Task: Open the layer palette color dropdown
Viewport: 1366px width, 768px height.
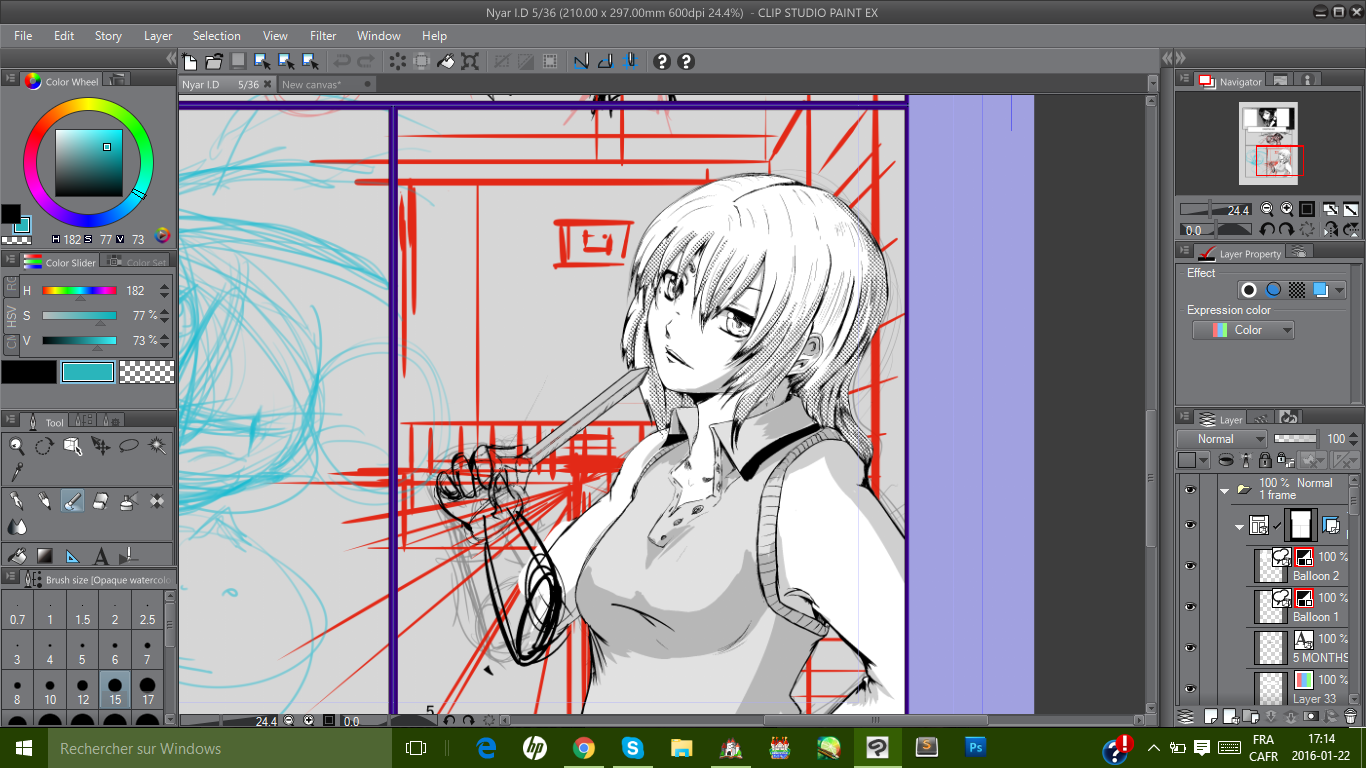Action: pos(1194,460)
